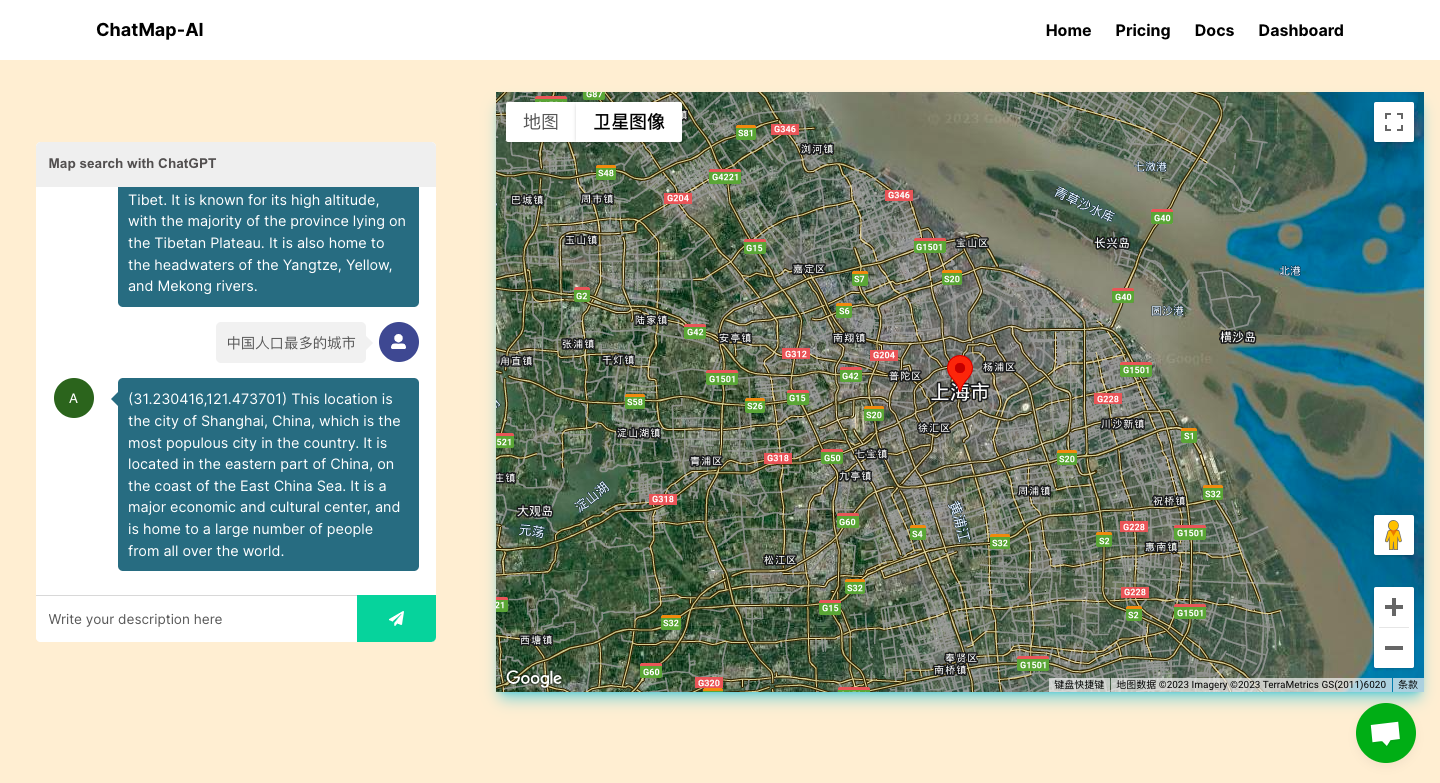
Task: Click the 青浦区 district label
Action: 706,461
